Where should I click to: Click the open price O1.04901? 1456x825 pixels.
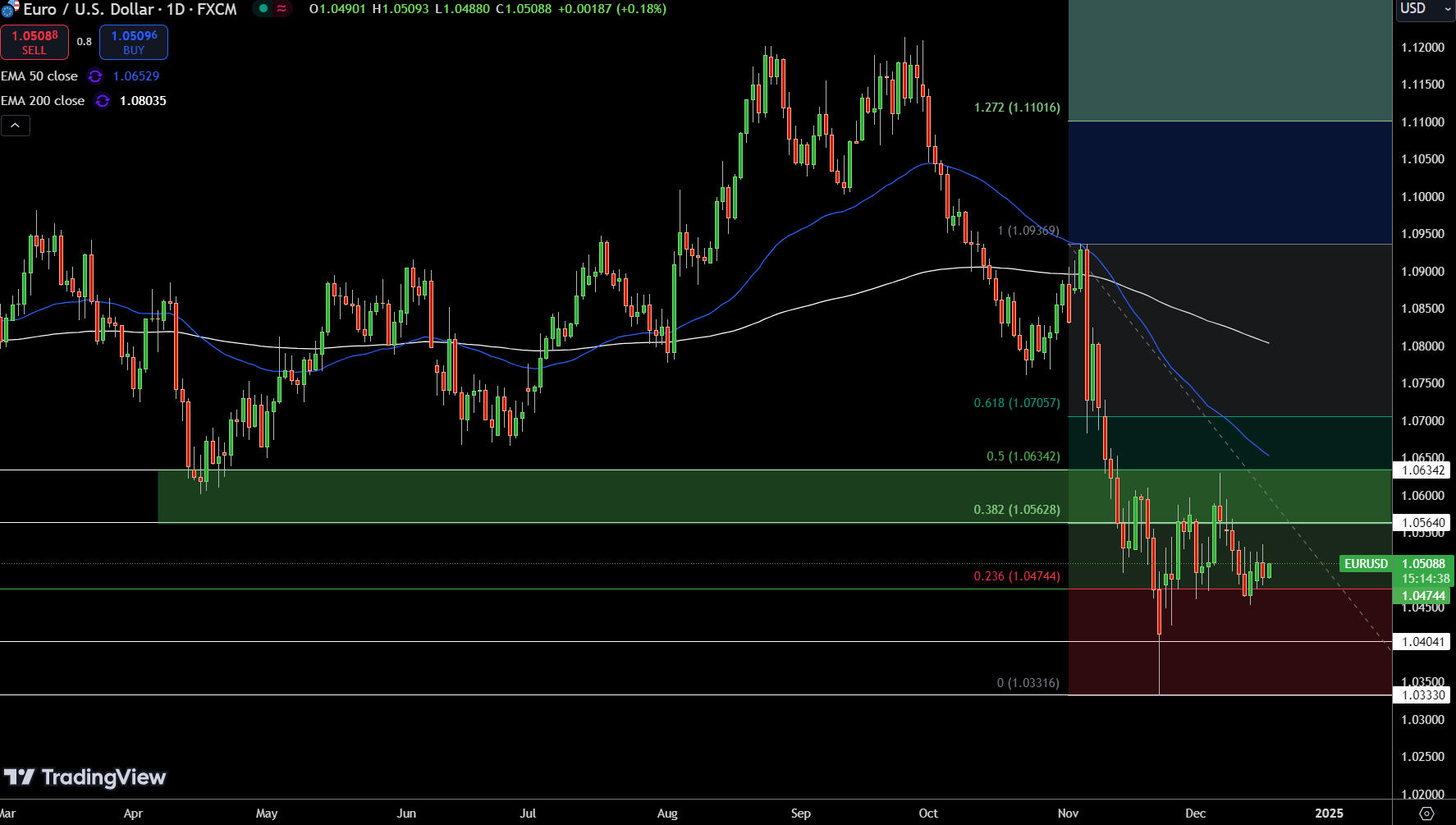point(337,9)
